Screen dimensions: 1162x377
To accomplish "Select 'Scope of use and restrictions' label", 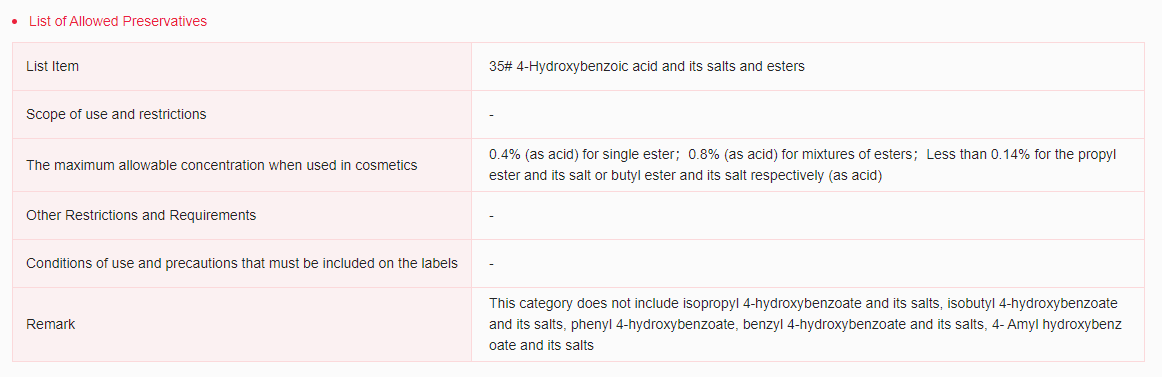I will [x=116, y=115].
